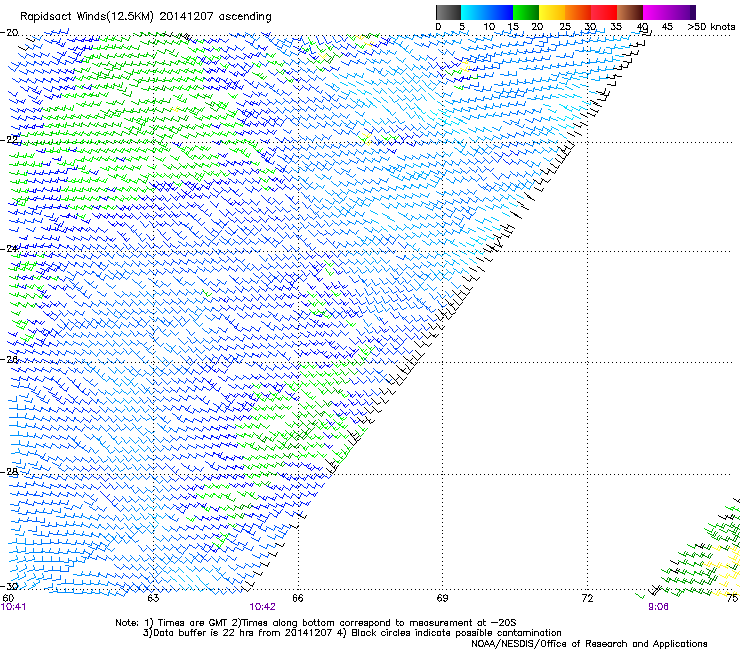Click the '20141207' date in the title
740x650 pixels.
point(186,16)
